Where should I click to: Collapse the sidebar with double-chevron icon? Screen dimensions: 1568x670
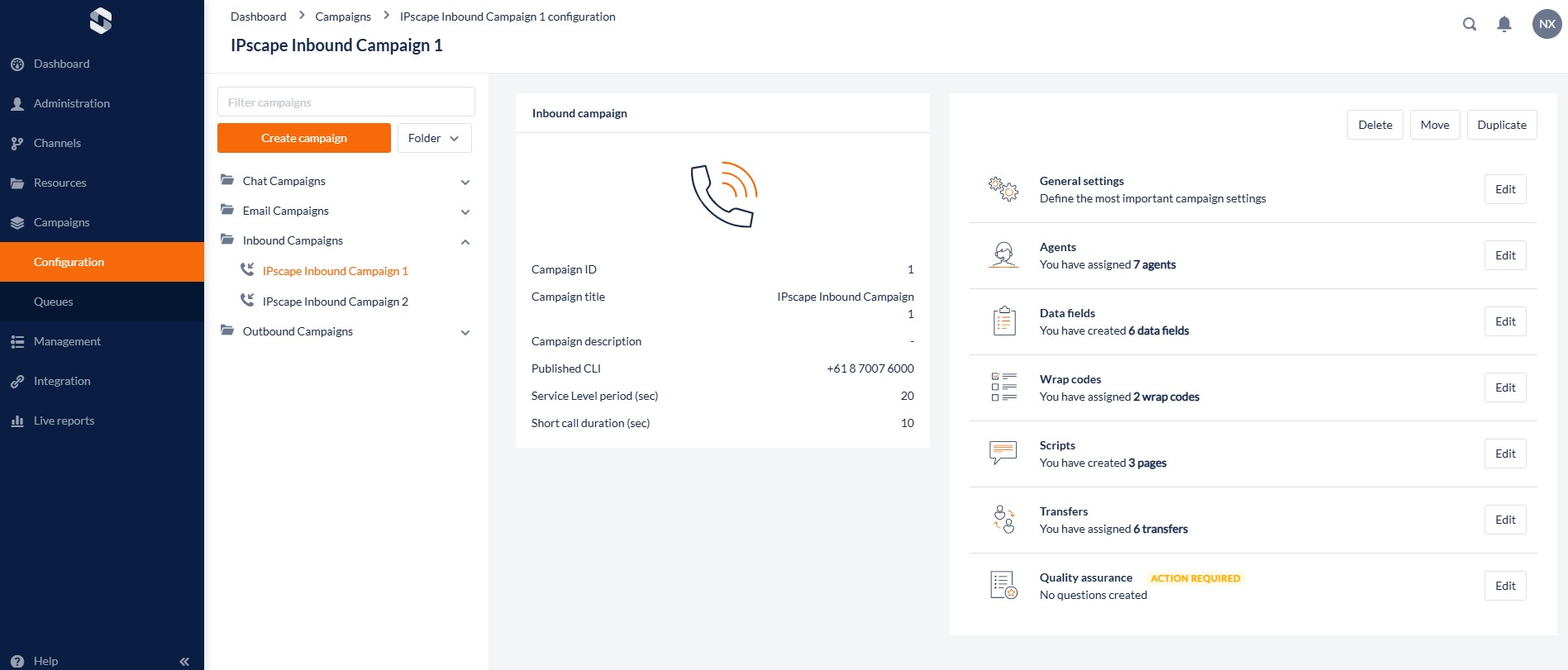click(184, 661)
